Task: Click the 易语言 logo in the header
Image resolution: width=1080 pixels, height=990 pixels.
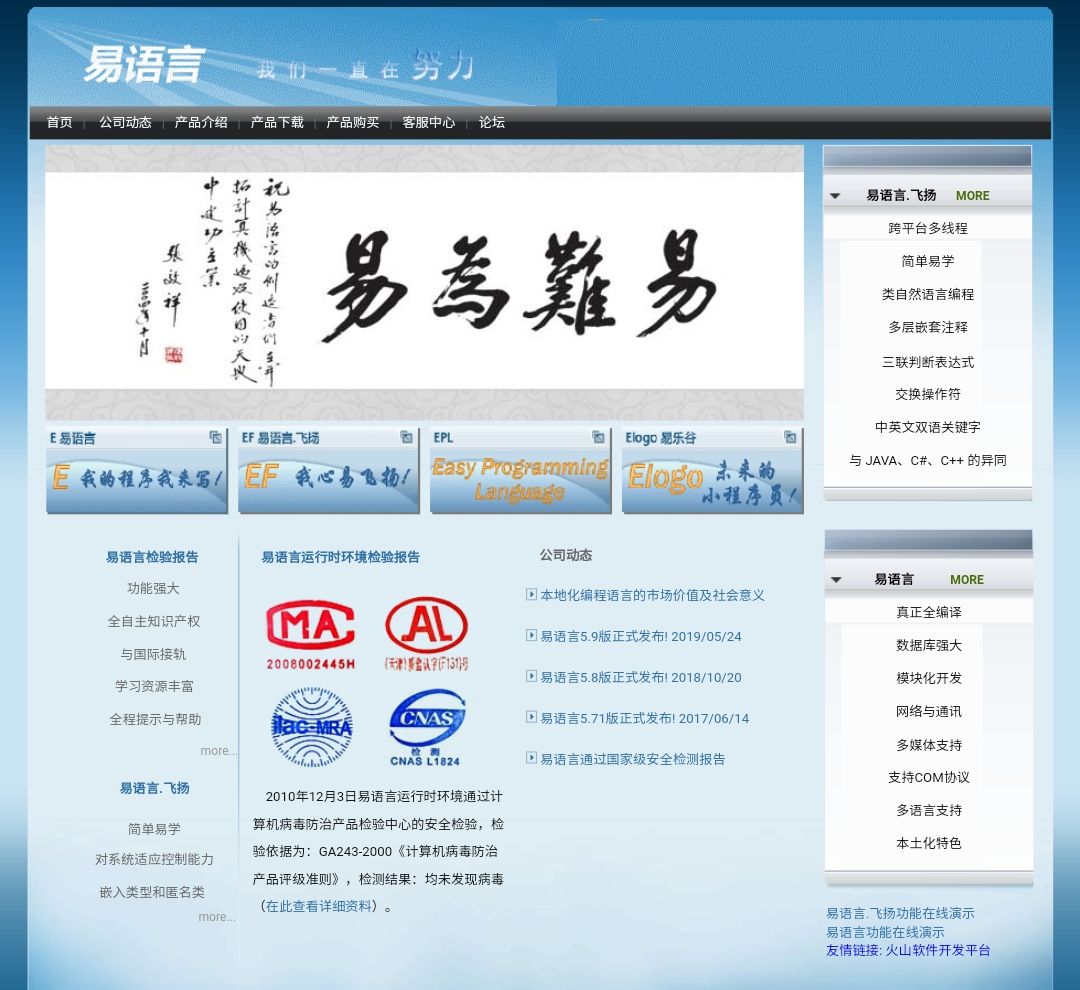Action: coord(145,66)
